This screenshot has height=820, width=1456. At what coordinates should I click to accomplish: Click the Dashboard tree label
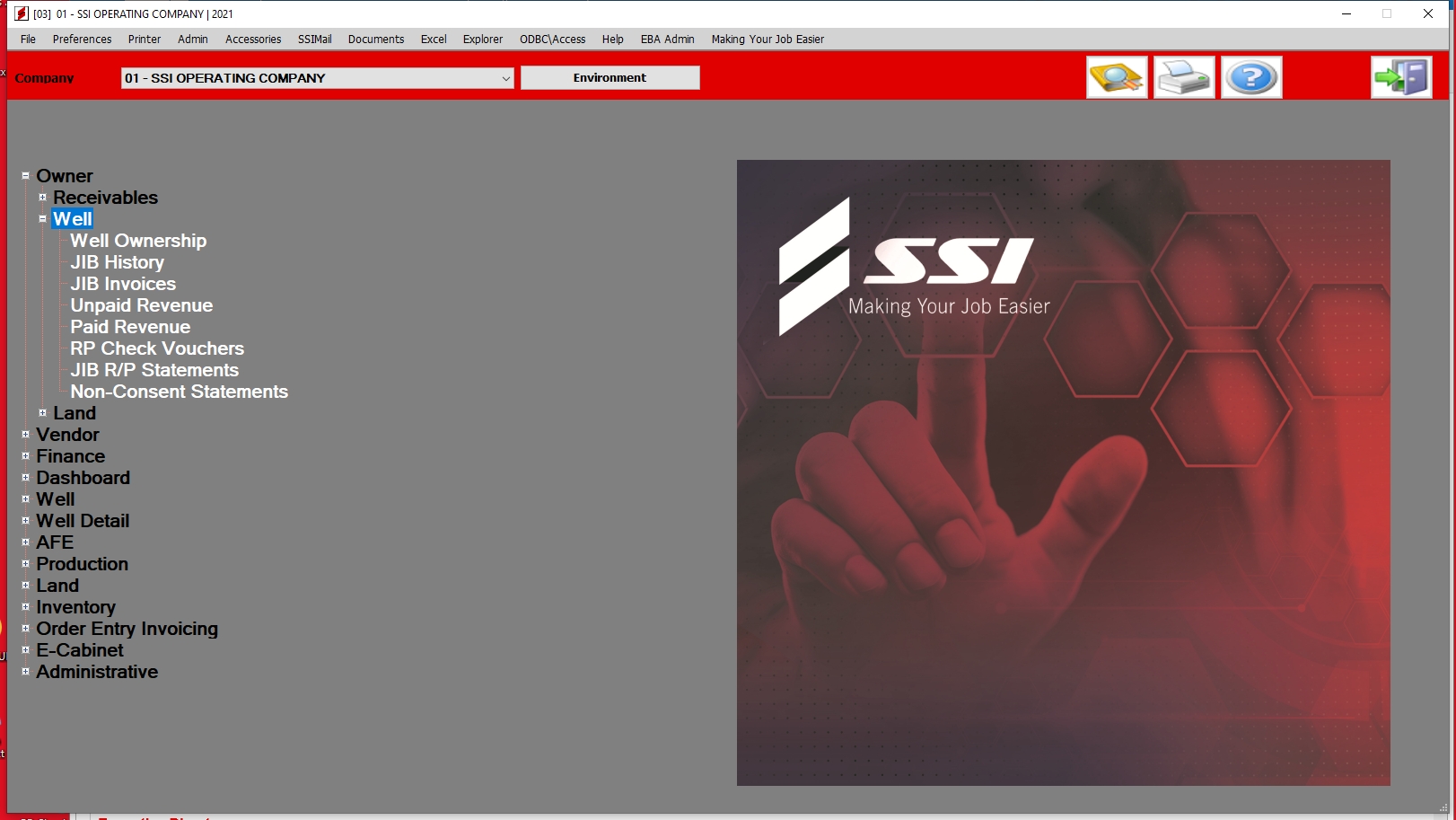pos(83,478)
